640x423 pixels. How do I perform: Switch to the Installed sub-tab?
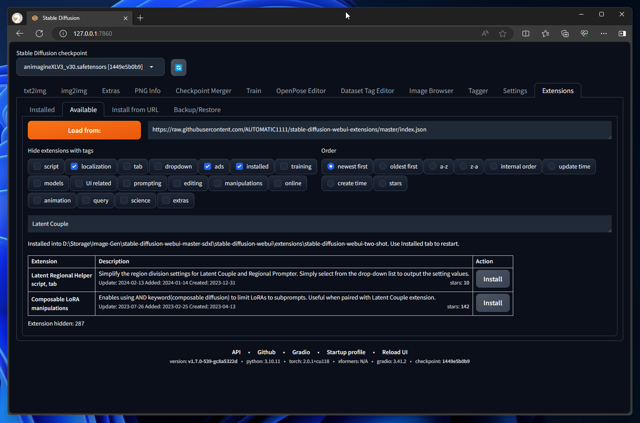tap(42, 110)
